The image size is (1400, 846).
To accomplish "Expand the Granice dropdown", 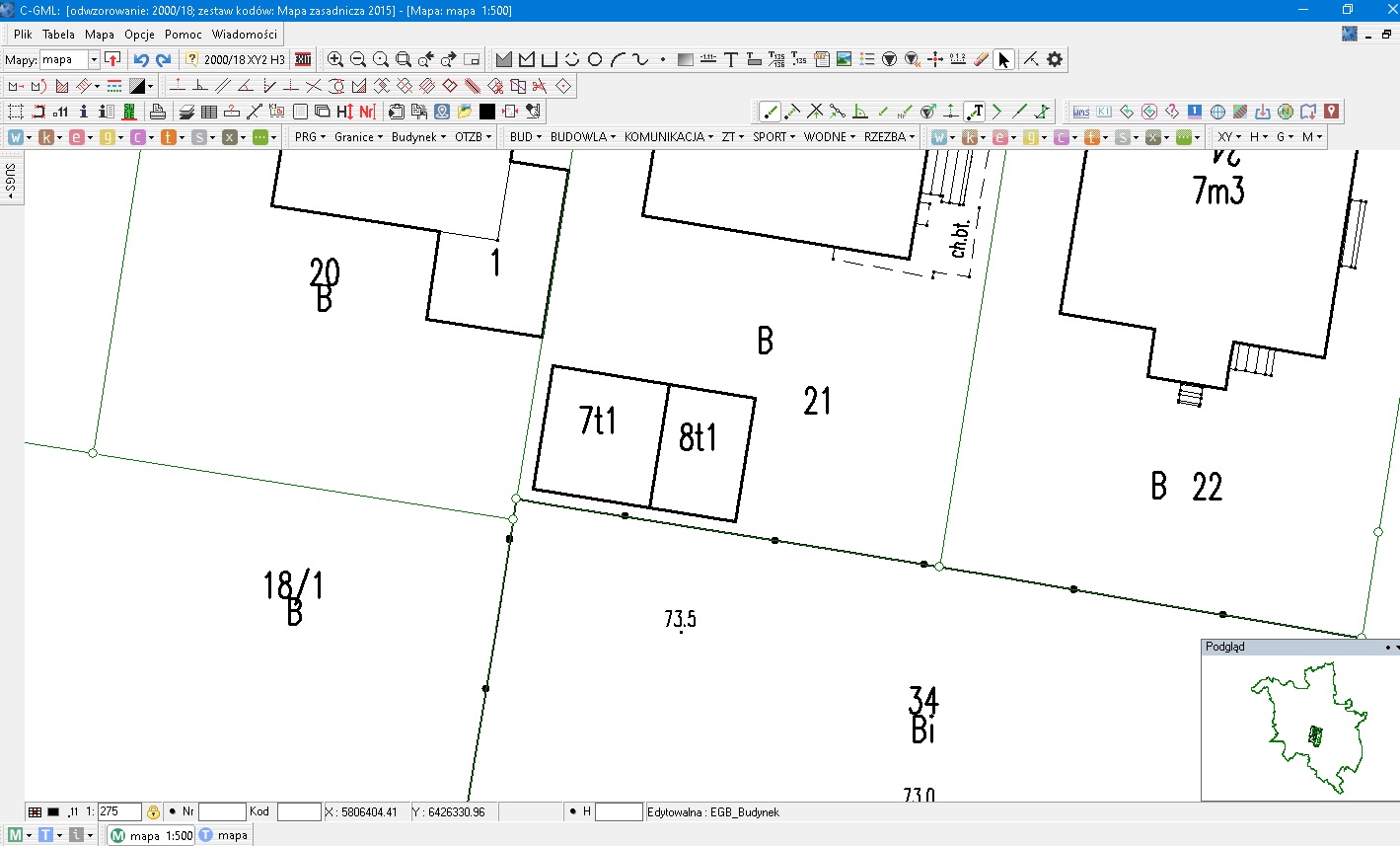I will (x=359, y=137).
